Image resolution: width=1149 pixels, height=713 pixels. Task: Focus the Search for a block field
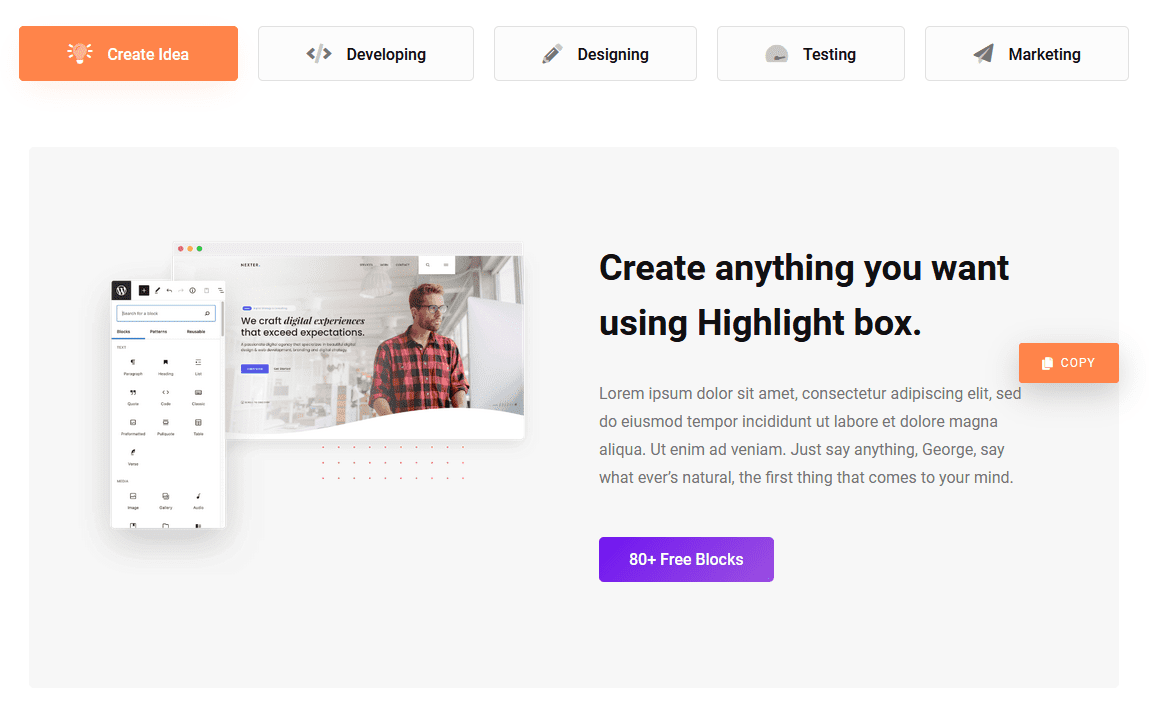[162, 313]
